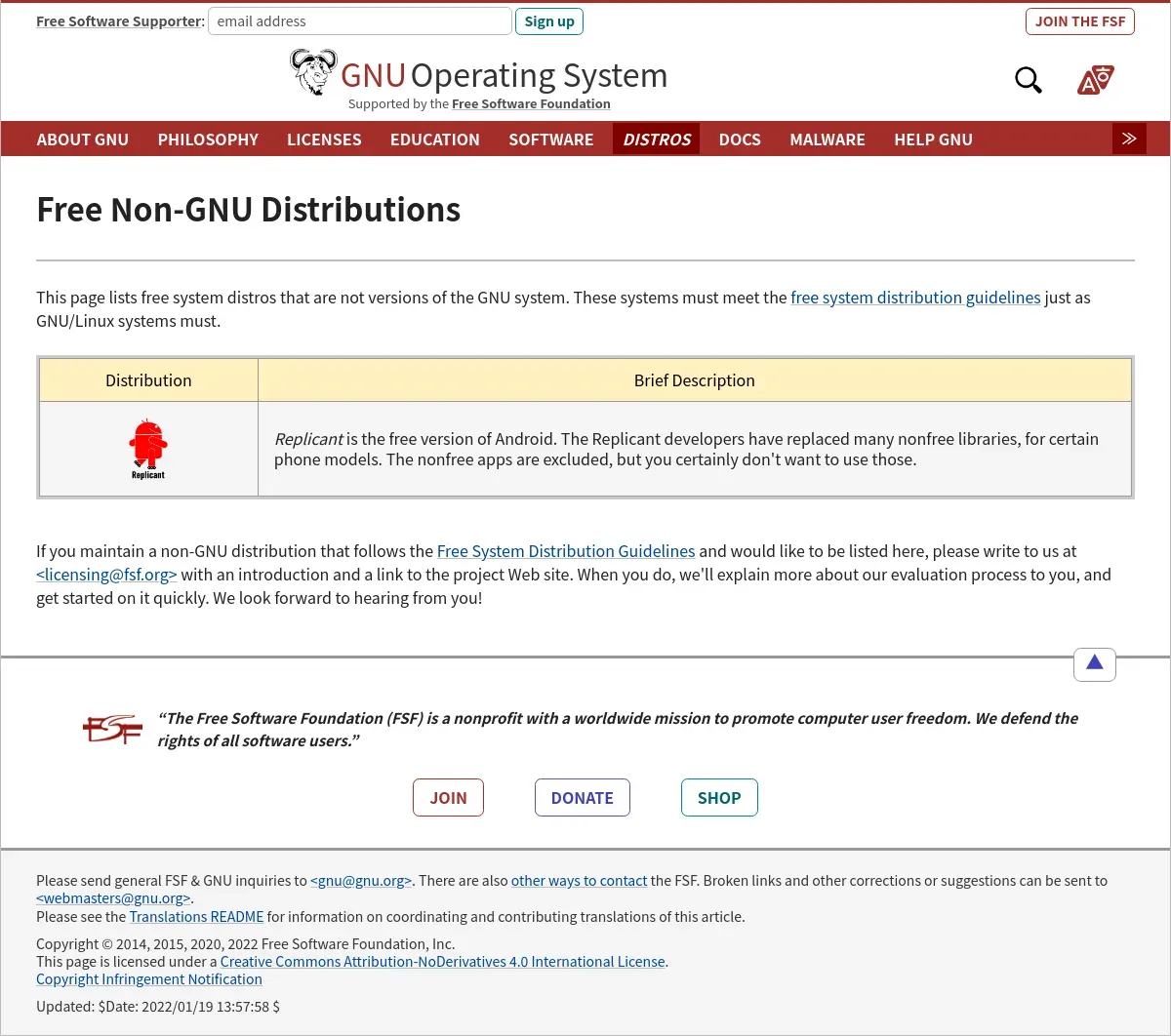1171x1036 pixels.
Task: Click the webmasters@gnu.org email link
Action: coord(113,898)
